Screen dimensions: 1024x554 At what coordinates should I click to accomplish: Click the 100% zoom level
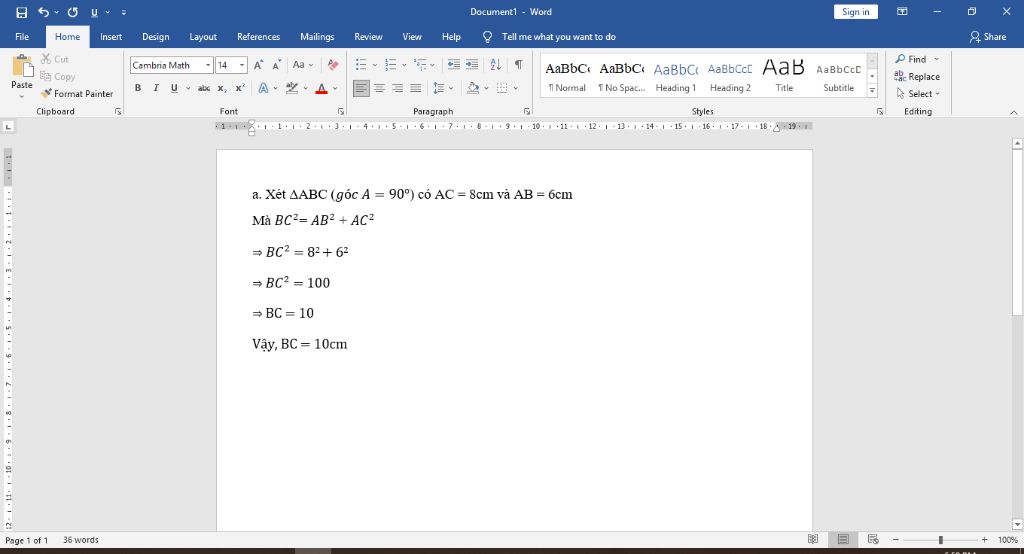[x=1008, y=540]
